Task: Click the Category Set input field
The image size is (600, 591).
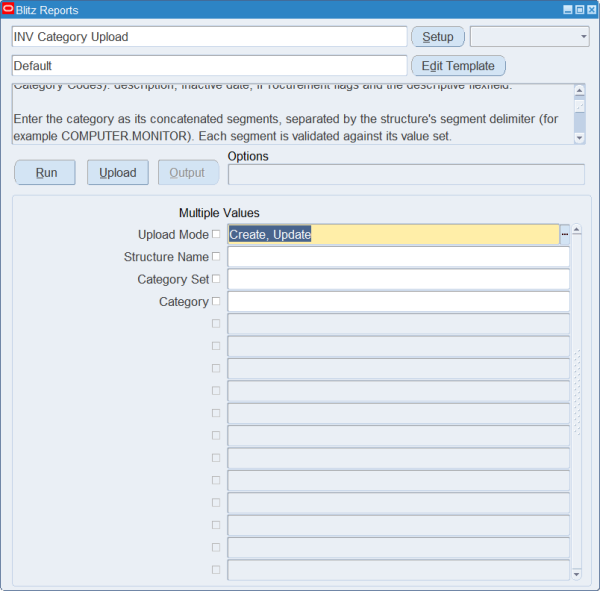Action: point(398,279)
